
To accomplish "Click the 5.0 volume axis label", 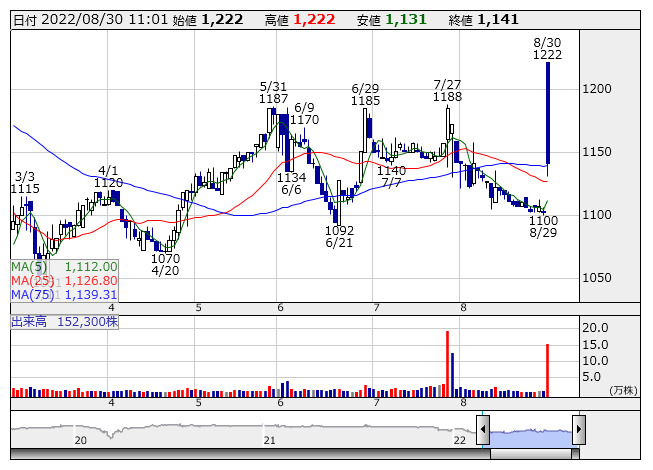I will tap(591, 377).
